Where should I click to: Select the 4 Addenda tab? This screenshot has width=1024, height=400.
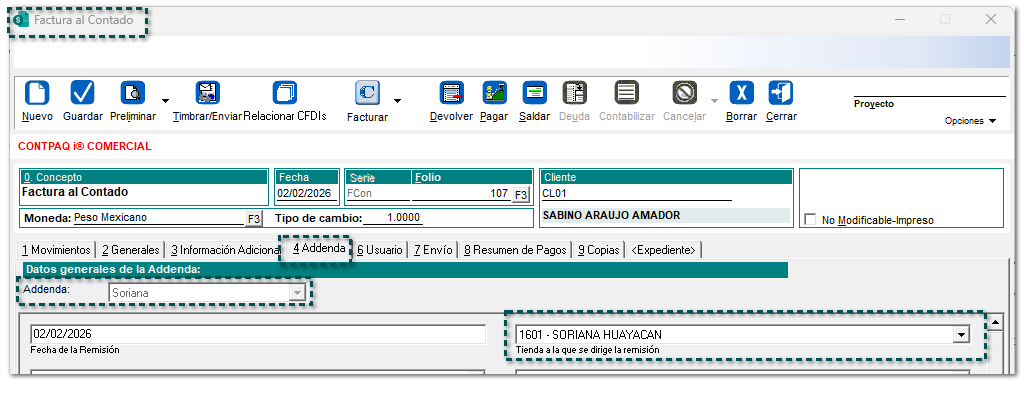pos(319,248)
